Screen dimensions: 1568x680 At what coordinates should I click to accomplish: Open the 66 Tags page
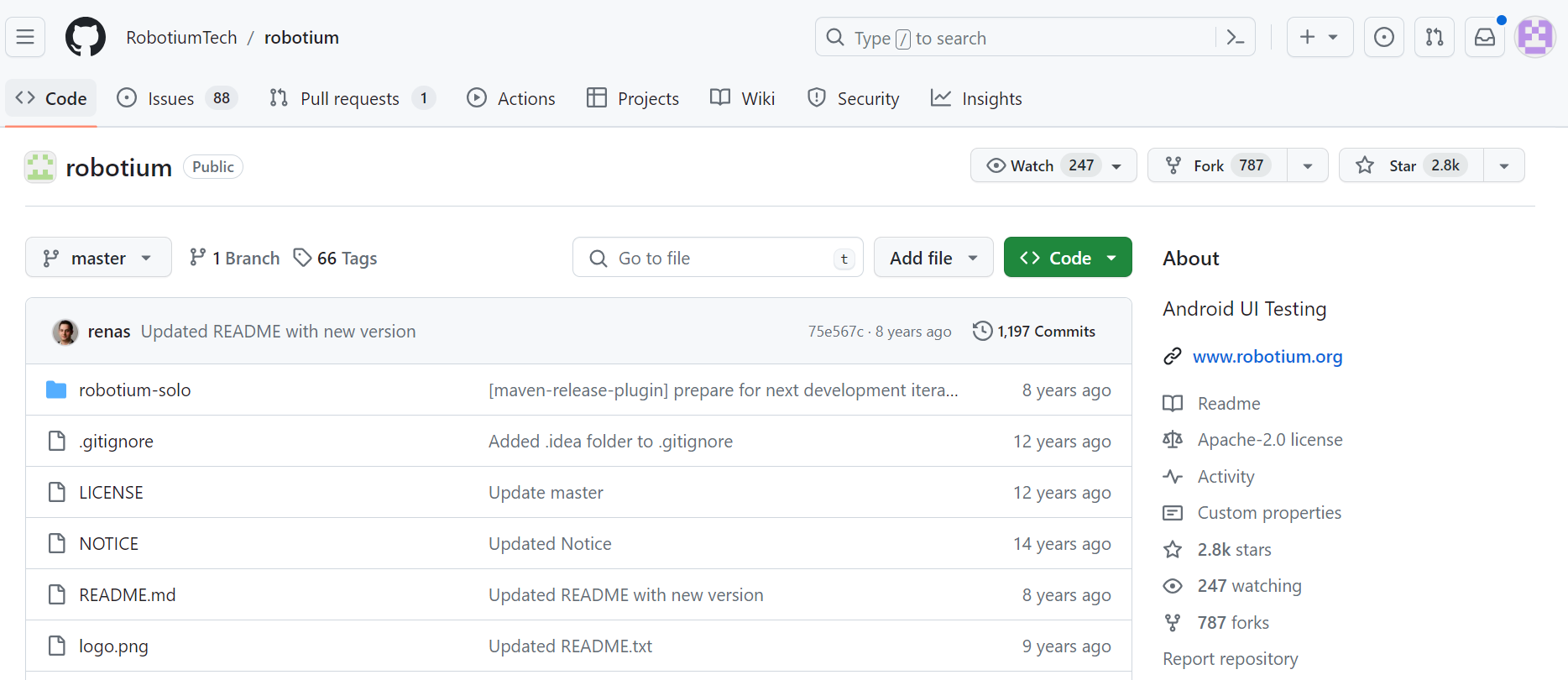click(x=336, y=258)
